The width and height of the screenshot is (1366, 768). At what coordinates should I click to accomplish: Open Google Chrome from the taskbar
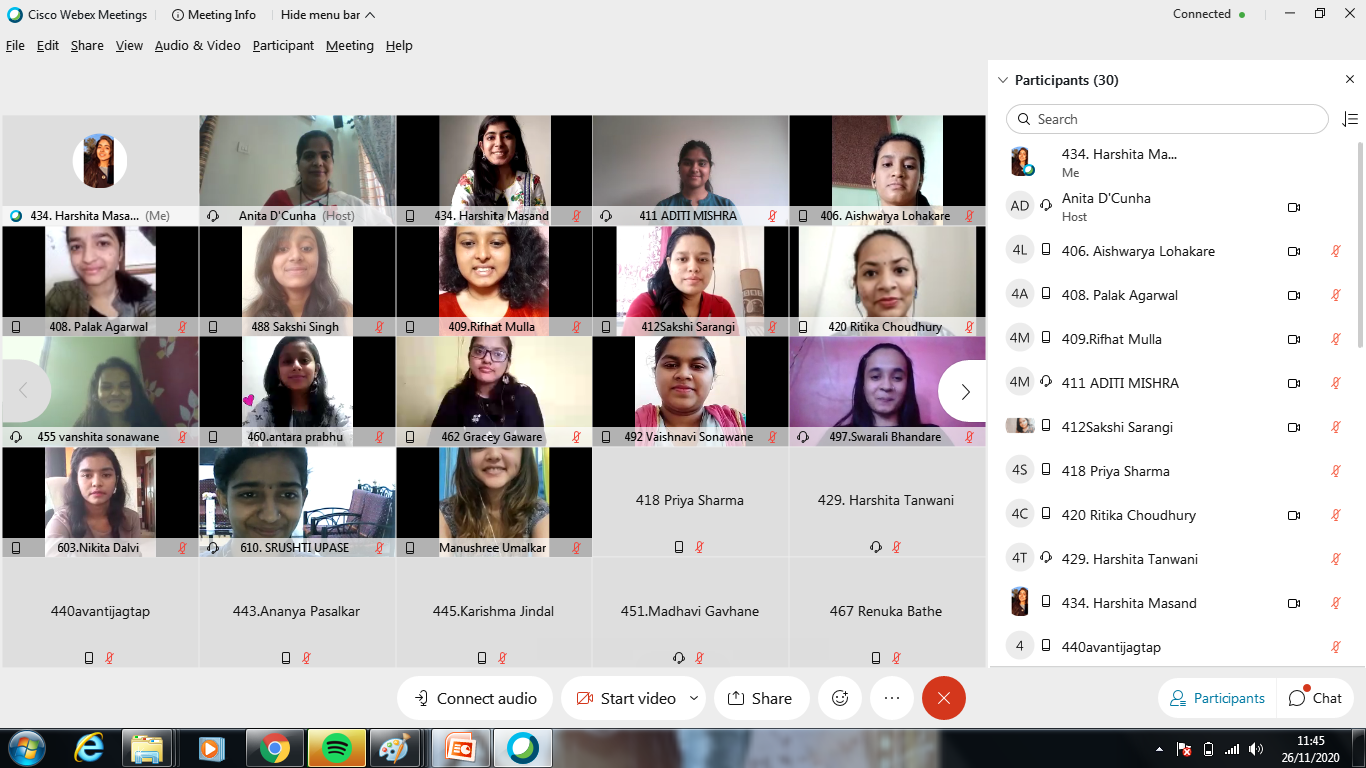[275, 747]
